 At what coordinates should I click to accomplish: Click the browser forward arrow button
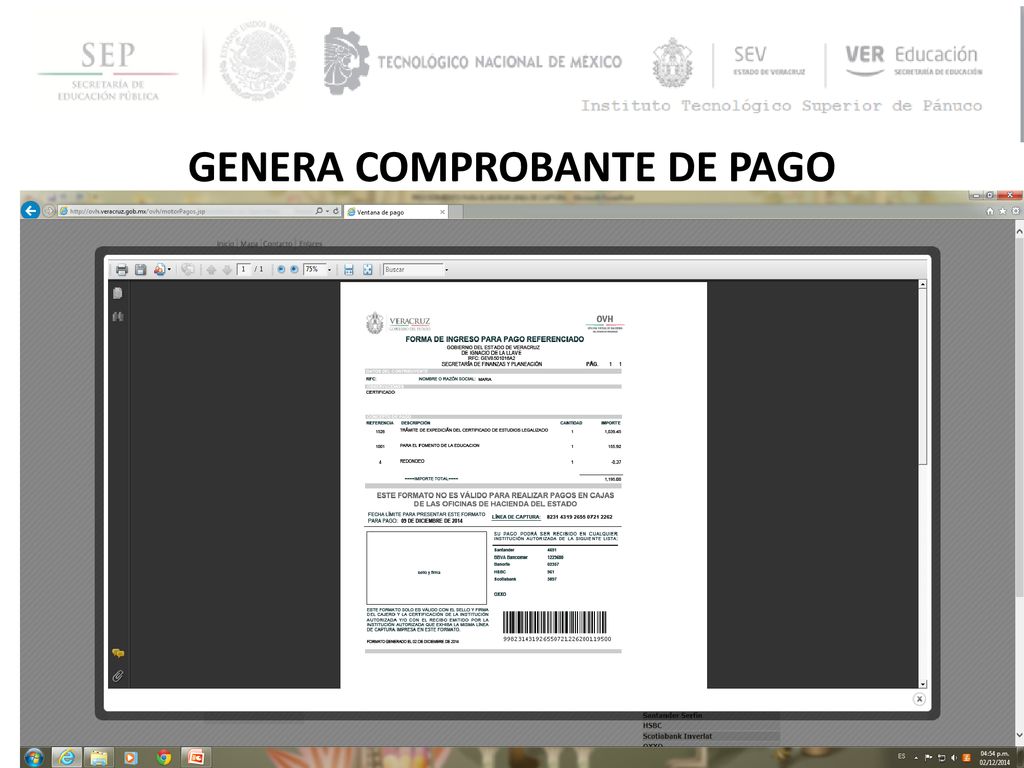click(49, 211)
